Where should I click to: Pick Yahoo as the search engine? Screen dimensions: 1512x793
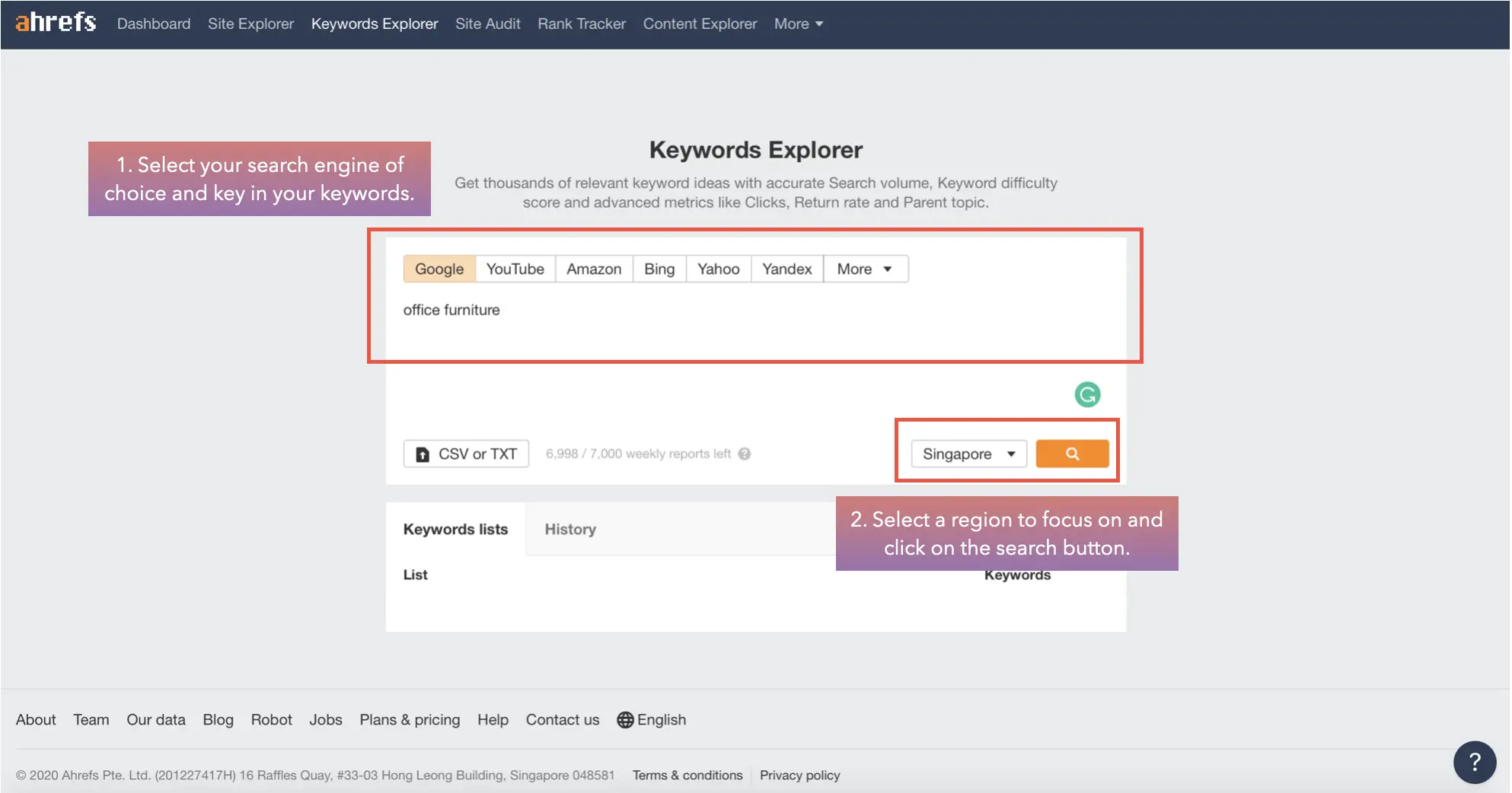(x=719, y=269)
